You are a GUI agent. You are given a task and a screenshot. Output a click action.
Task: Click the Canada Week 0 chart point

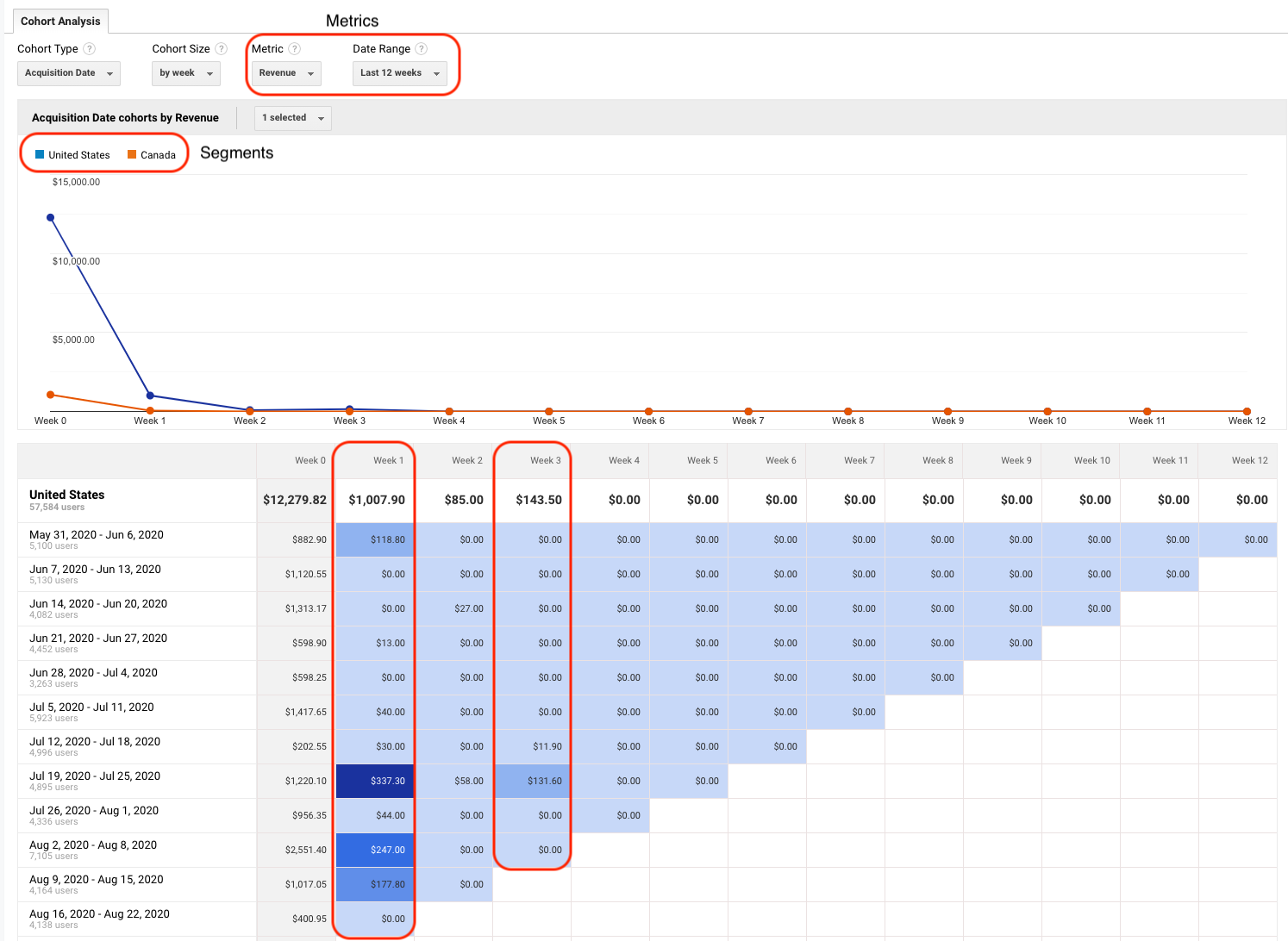click(x=51, y=395)
